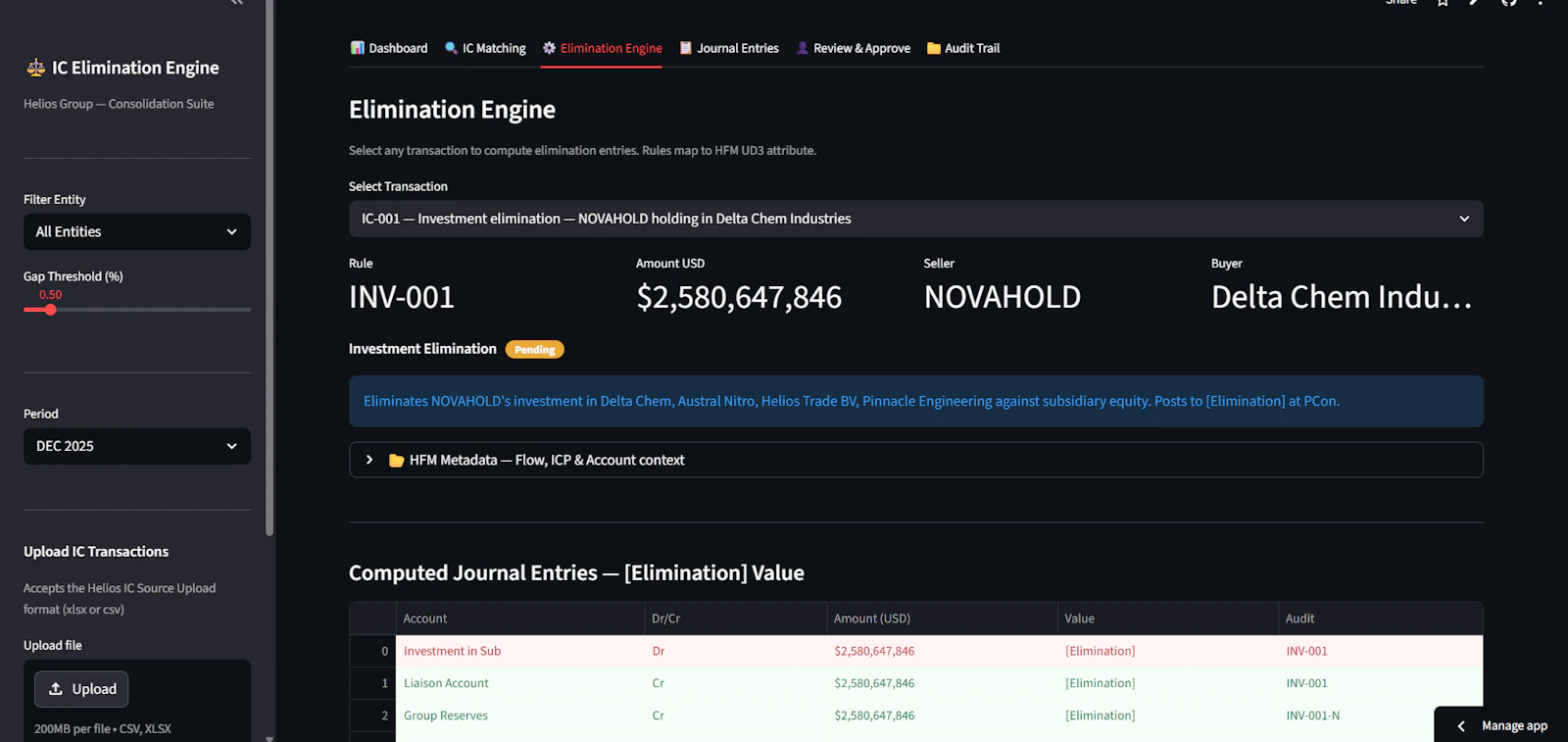Click the left arrow beside Manage app
Image resolution: width=1568 pixels, height=742 pixels.
[1461, 726]
